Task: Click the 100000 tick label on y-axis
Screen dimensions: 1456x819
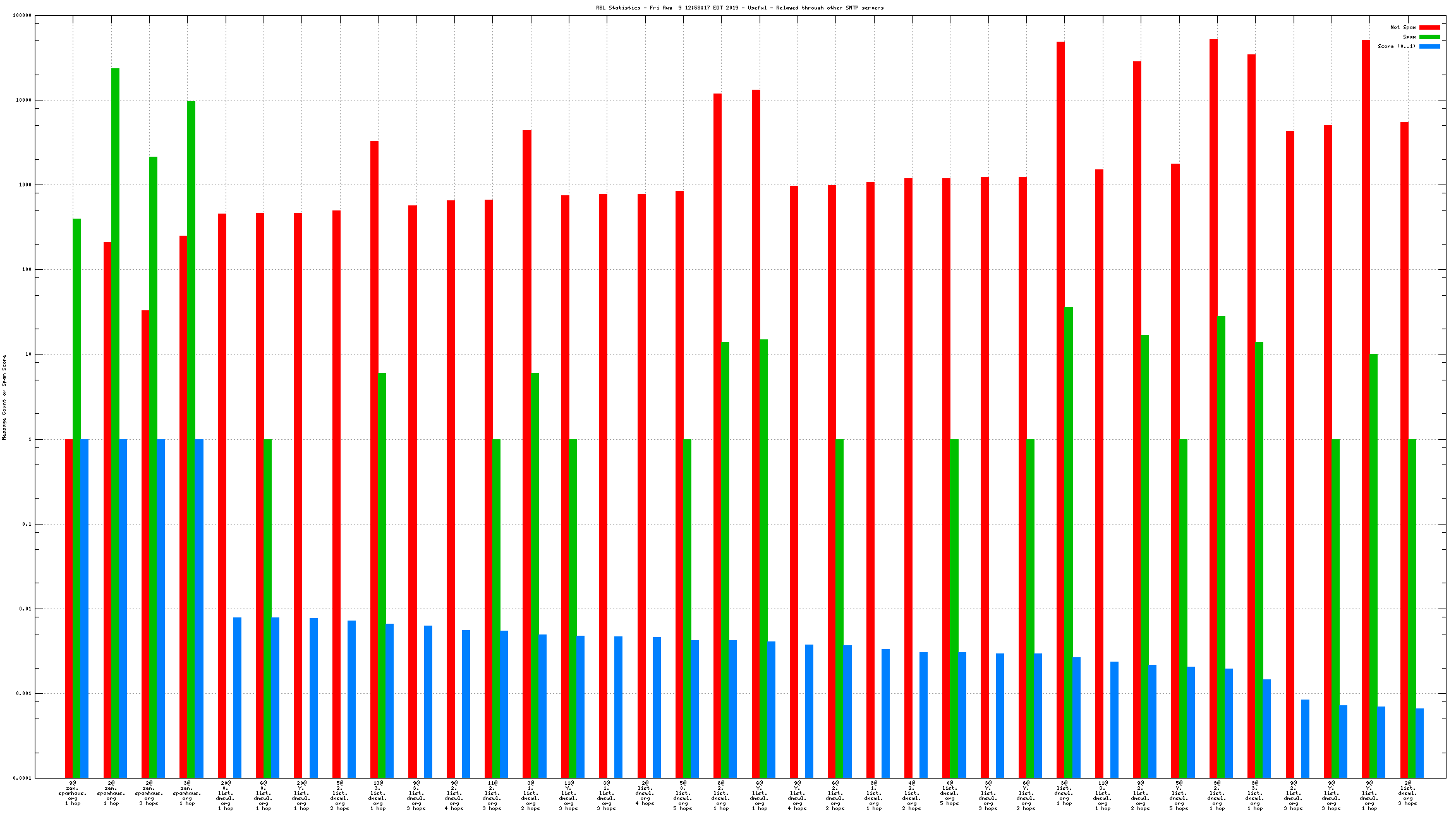Action: 22,16
